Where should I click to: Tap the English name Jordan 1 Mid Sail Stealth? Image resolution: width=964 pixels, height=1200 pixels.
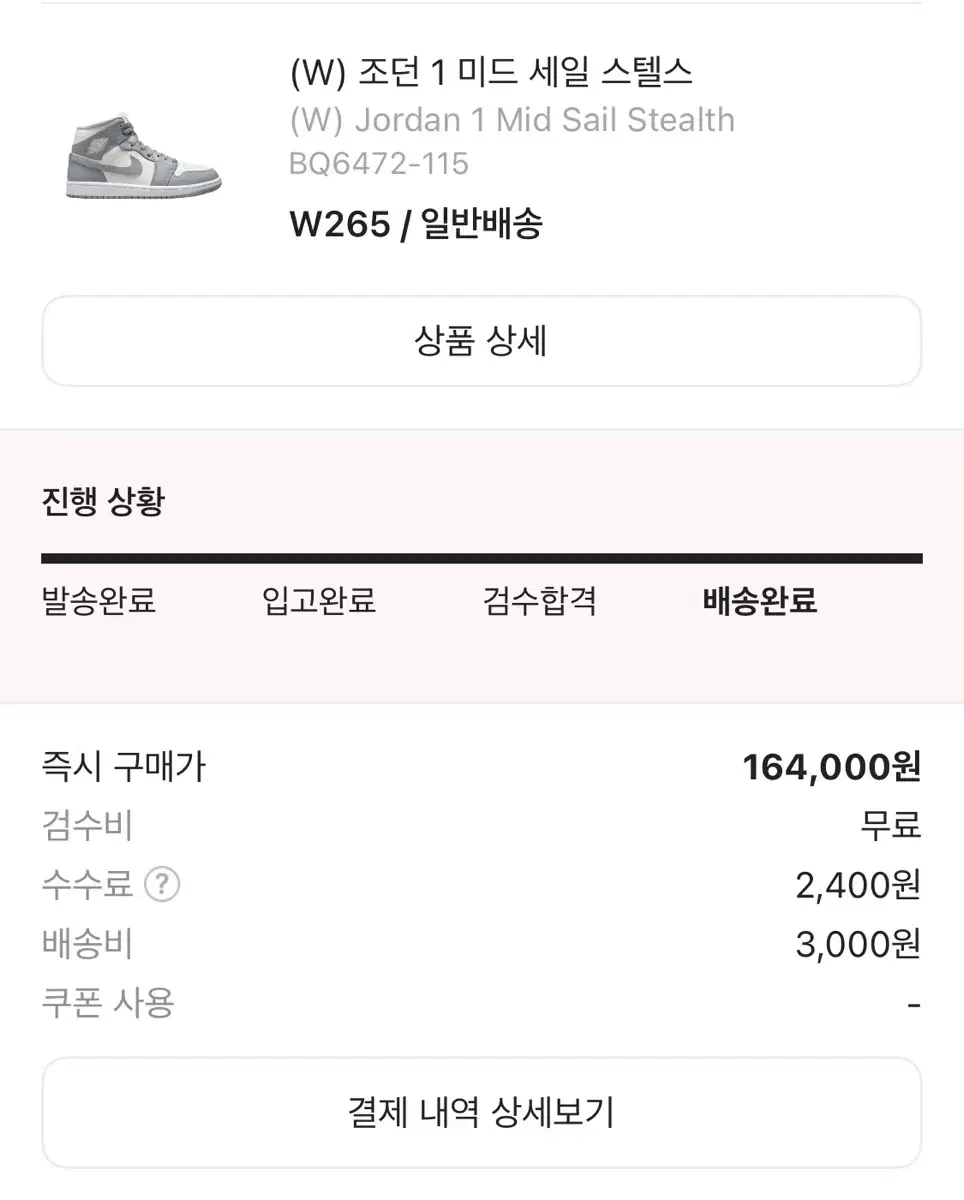[x=512, y=120]
